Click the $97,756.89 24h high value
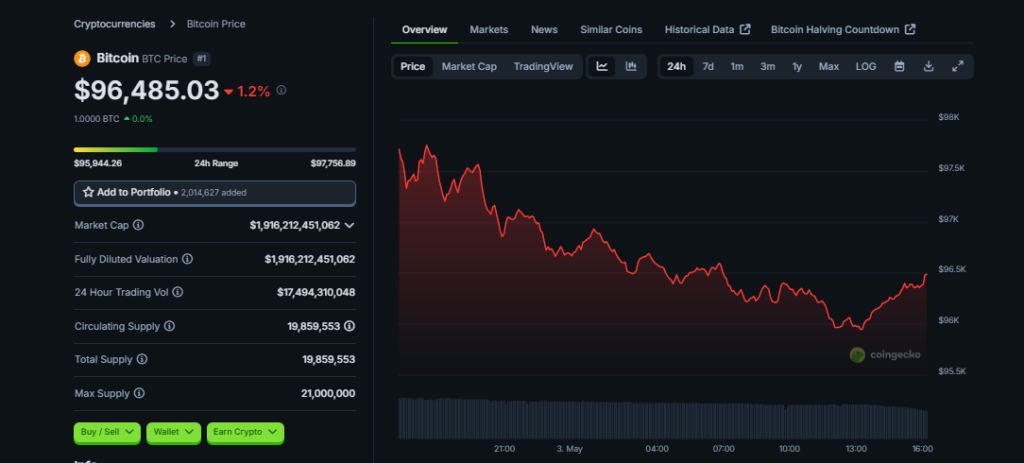1024x463 pixels. pos(333,163)
